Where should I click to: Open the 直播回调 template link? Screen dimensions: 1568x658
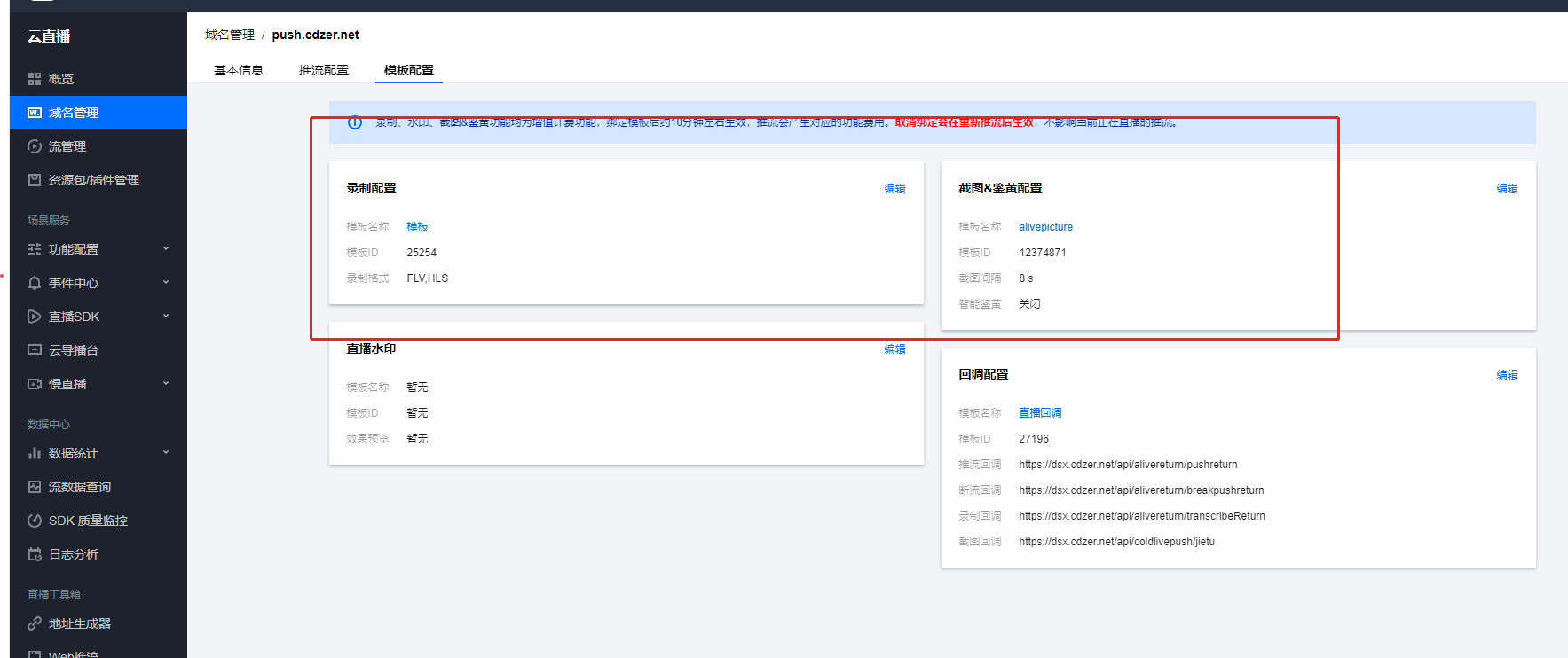click(x=1040, y=413)
